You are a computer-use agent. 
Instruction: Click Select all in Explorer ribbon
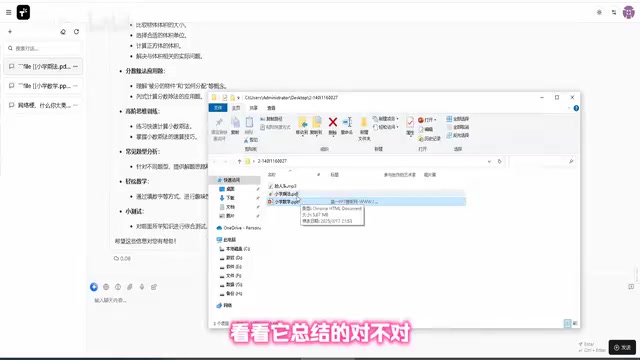coord(458,119)
